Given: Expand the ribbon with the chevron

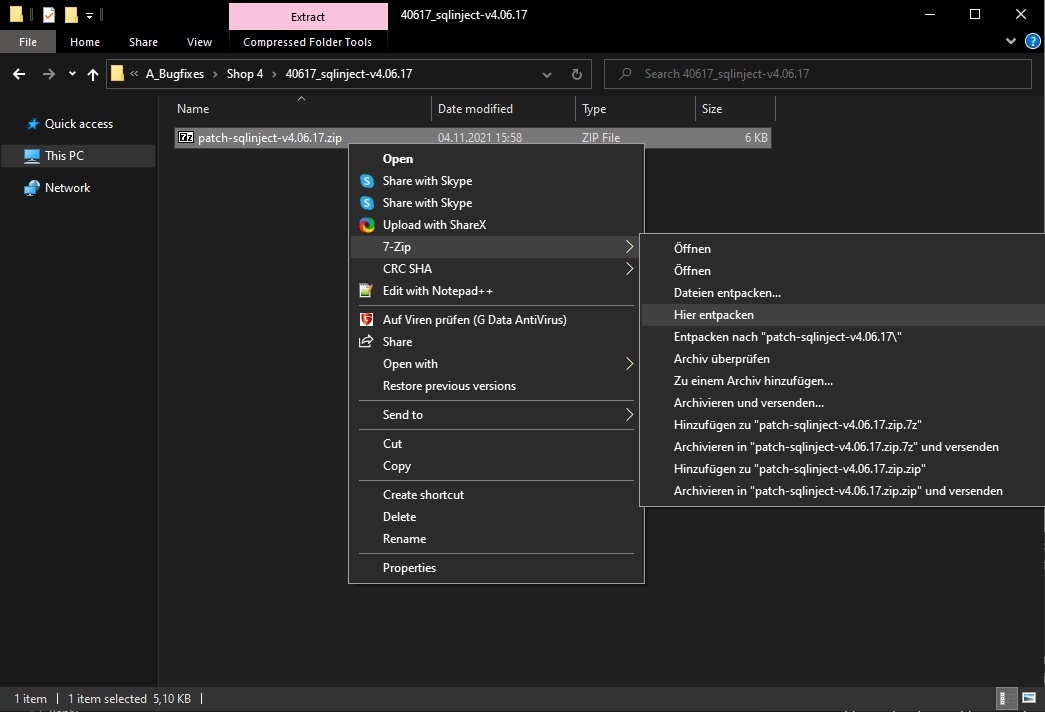Looking at the screenshot, I should [1011, 42].
